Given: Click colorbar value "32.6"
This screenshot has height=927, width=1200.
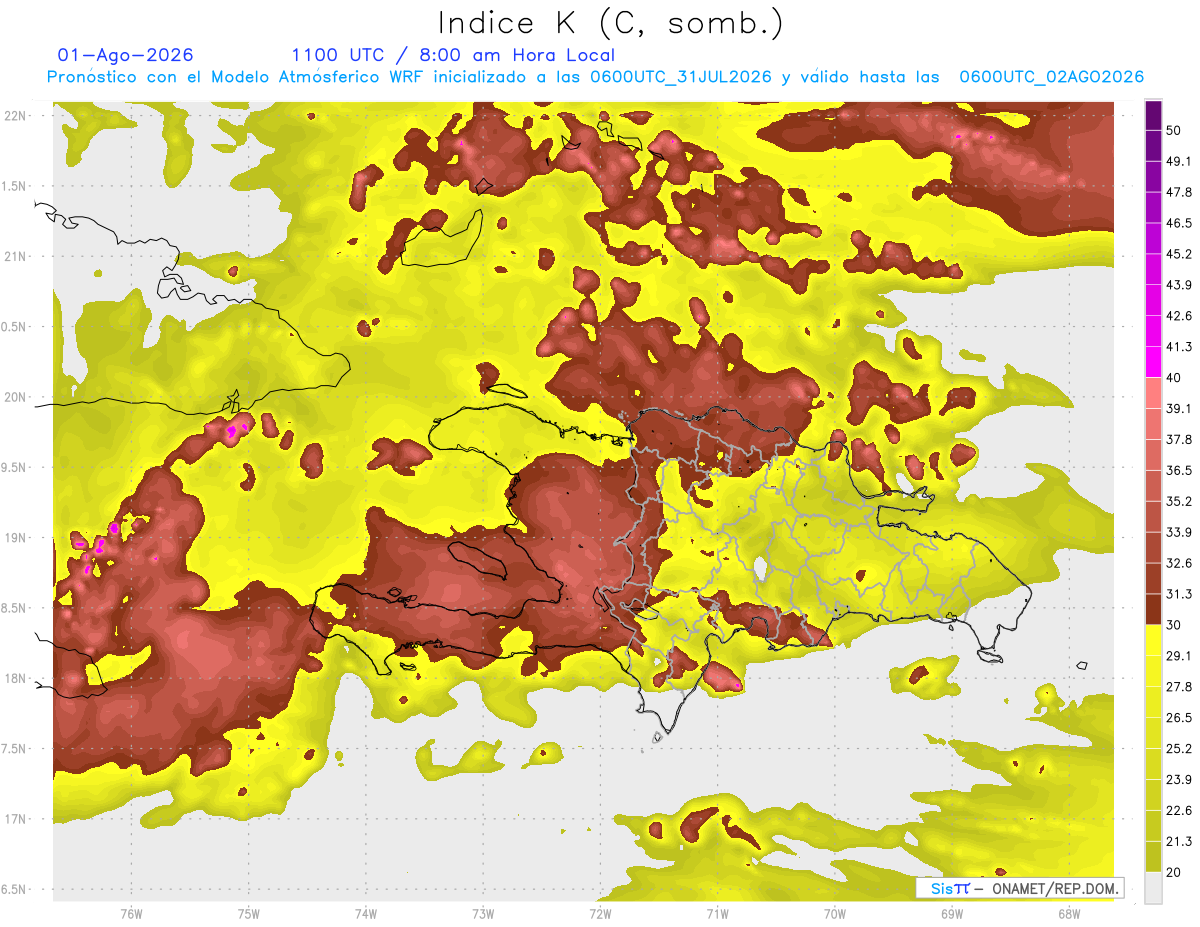Looking at the screenshot, I should pyautogui.click(x=1178, y=563).
